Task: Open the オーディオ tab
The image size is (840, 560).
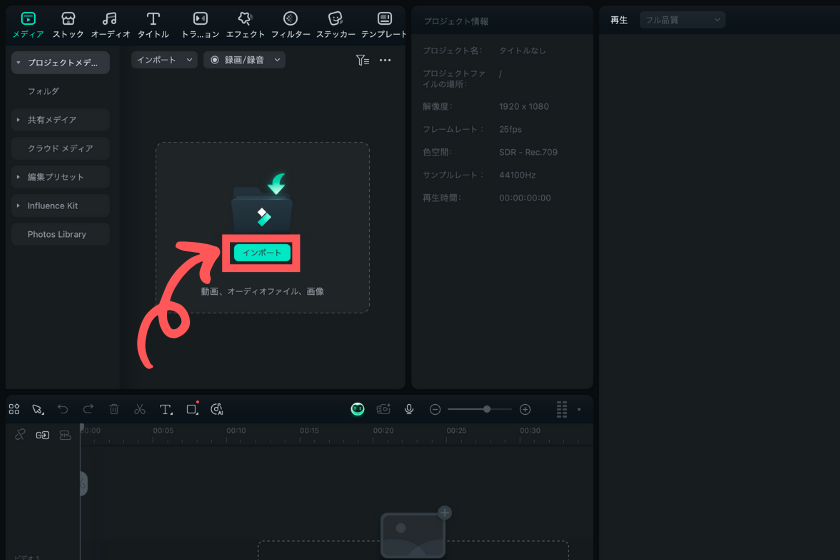Action: point(110,25)
